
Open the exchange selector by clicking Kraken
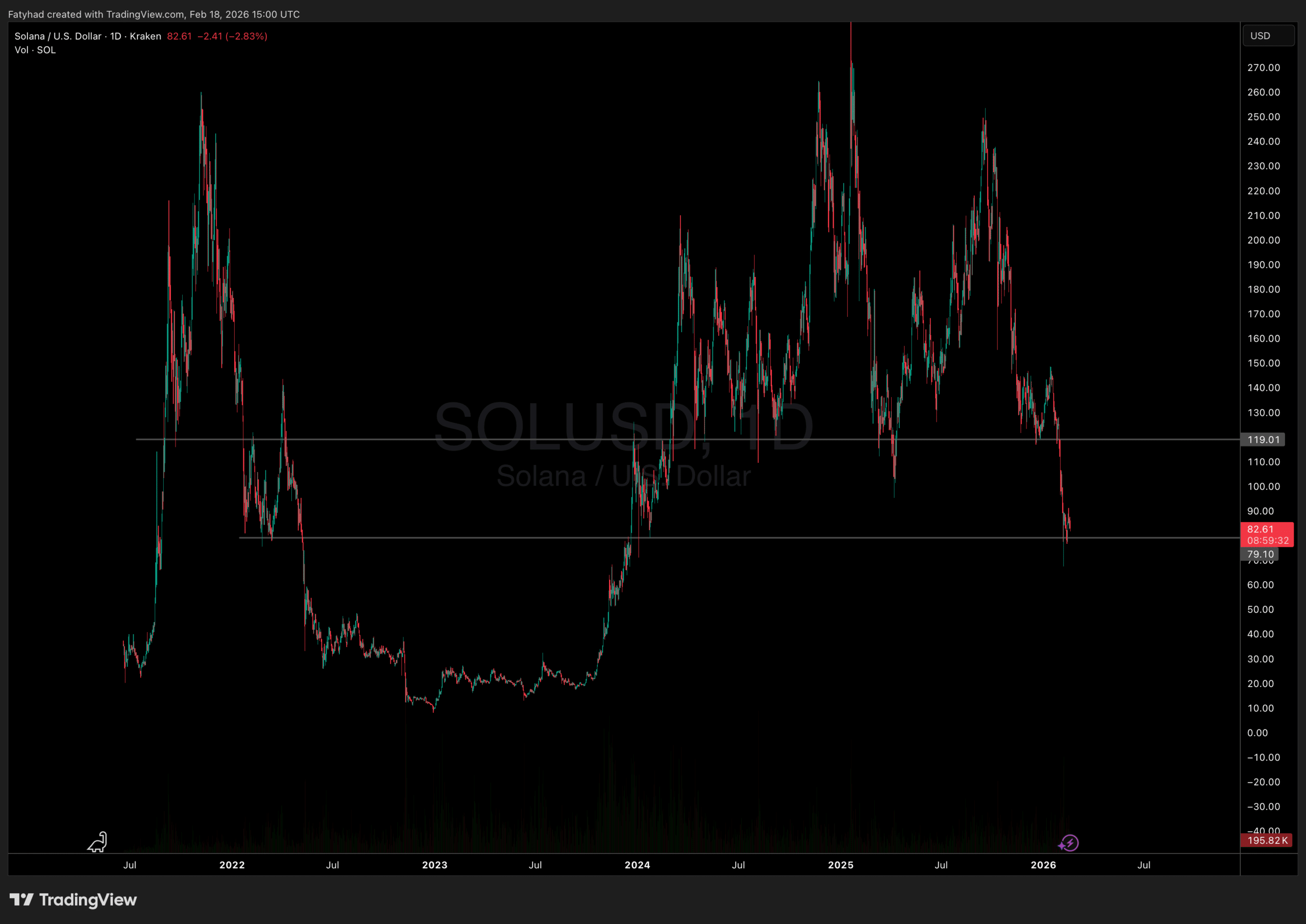(x=145, y=36)
